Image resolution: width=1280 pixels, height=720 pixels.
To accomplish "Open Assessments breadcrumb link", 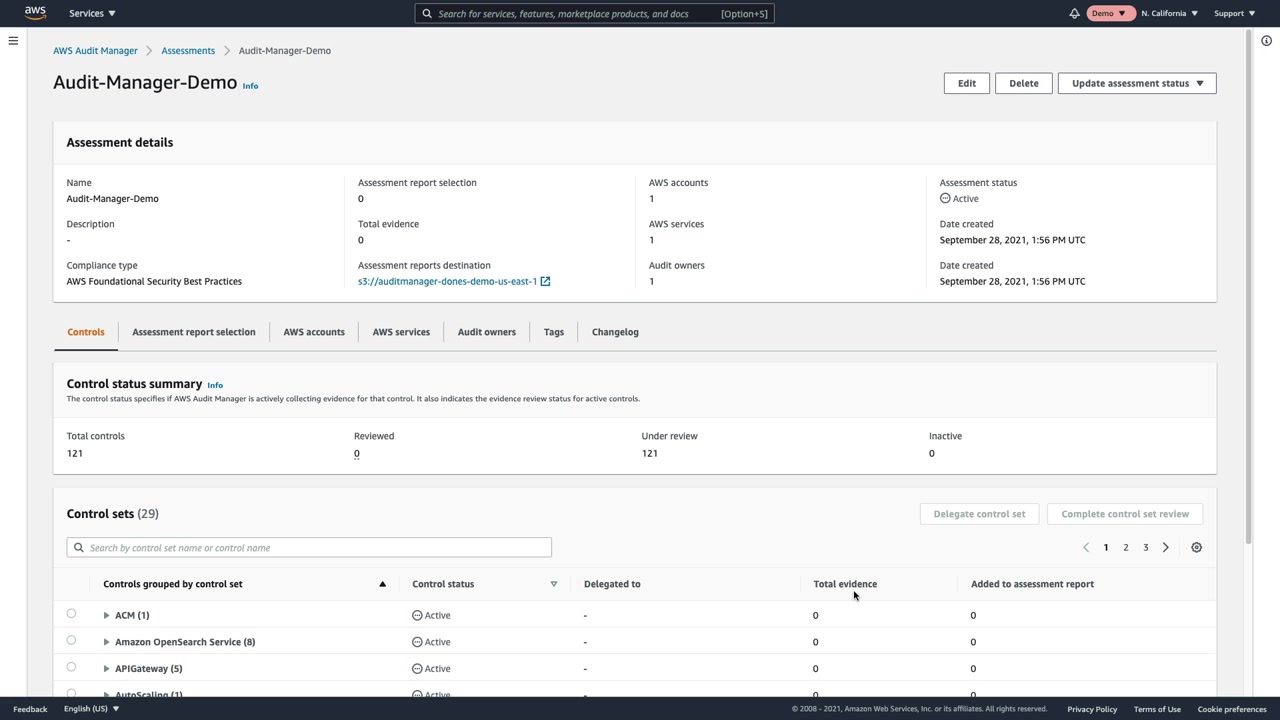I will pos(188,51).
